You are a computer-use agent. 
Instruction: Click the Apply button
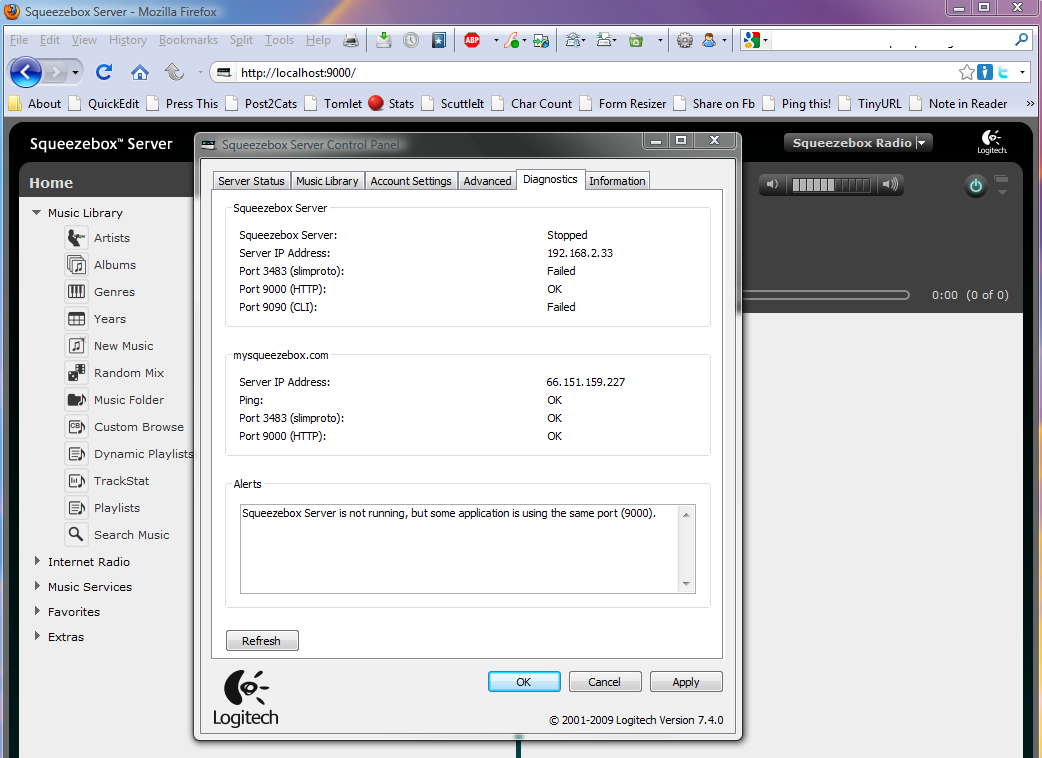click(x=685, y=682)
